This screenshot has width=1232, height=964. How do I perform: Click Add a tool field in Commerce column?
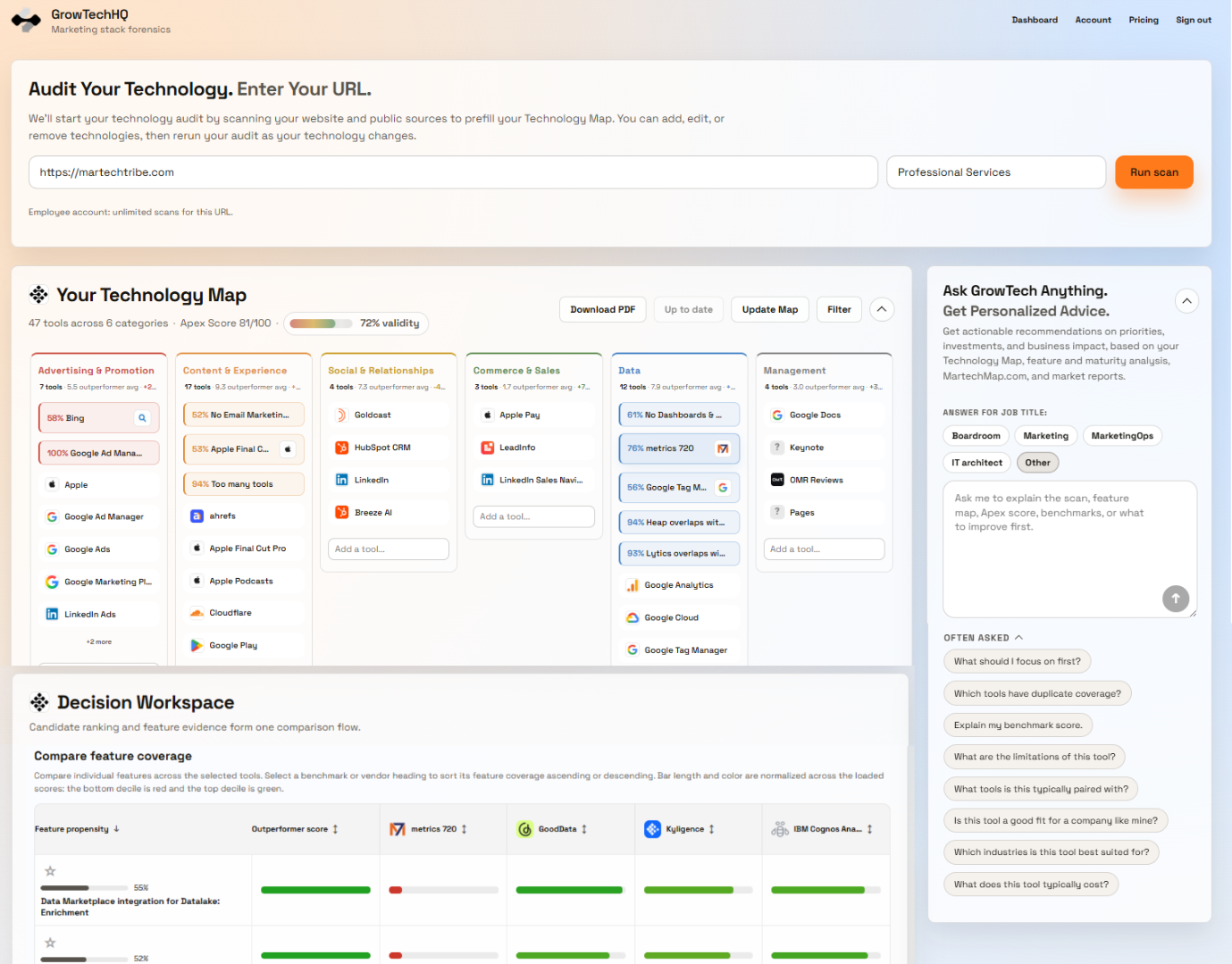(533, 516)
